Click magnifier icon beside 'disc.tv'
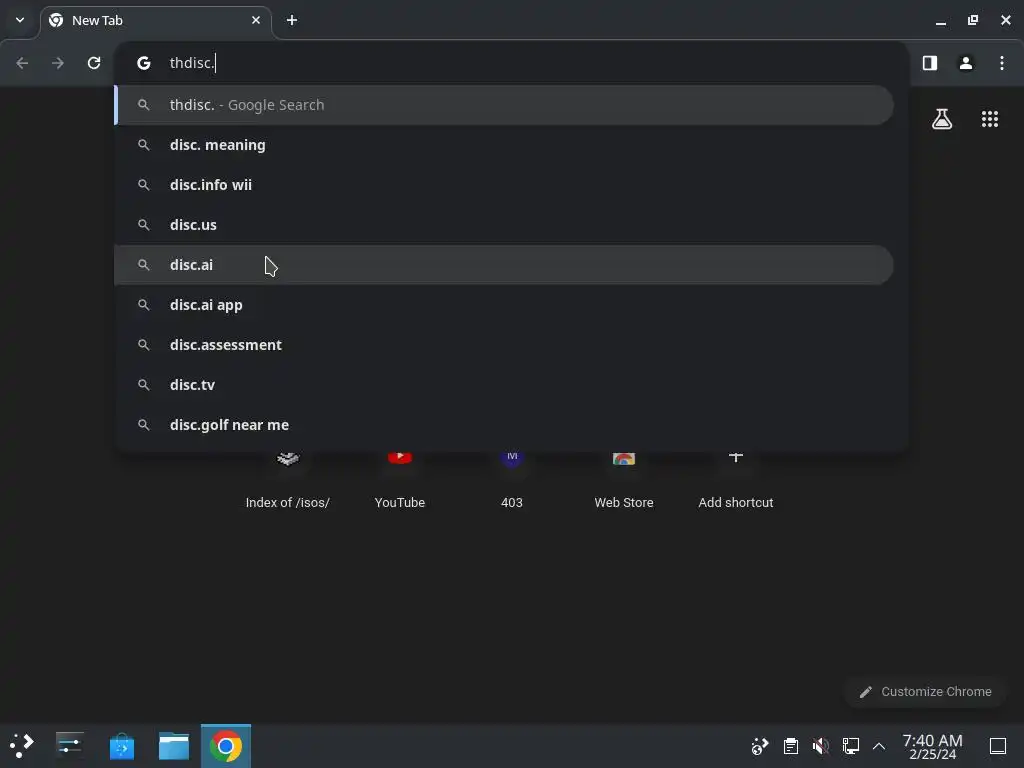Image resolution: width=1024 pixels, height=768 pixels. pos(144,385)
